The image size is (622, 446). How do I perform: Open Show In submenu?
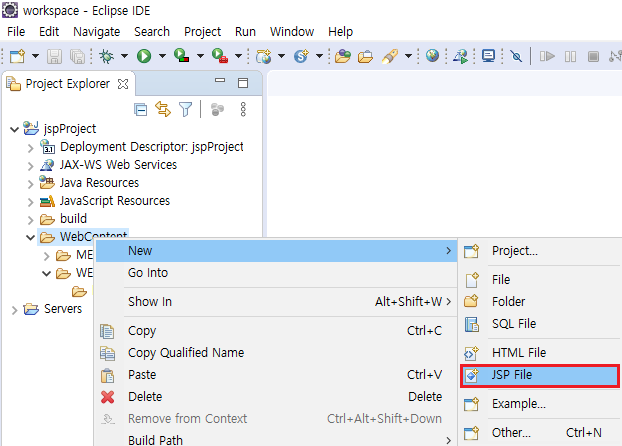click(x=276, y=302)
